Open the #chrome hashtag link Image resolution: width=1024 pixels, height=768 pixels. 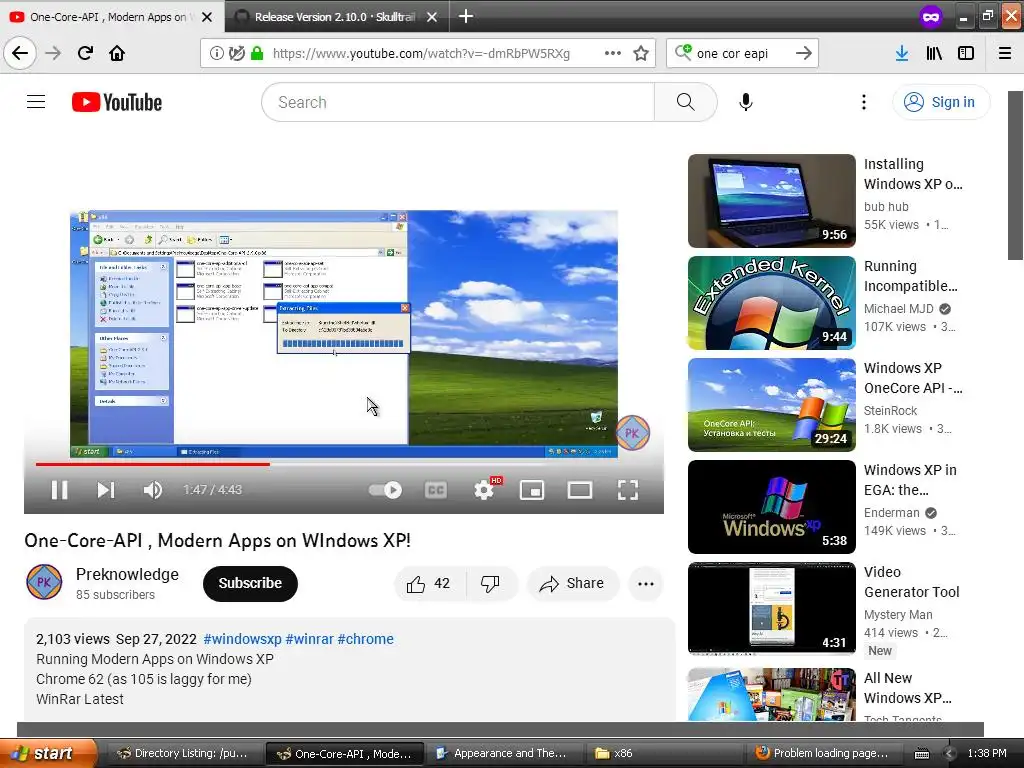click(366, 639)
